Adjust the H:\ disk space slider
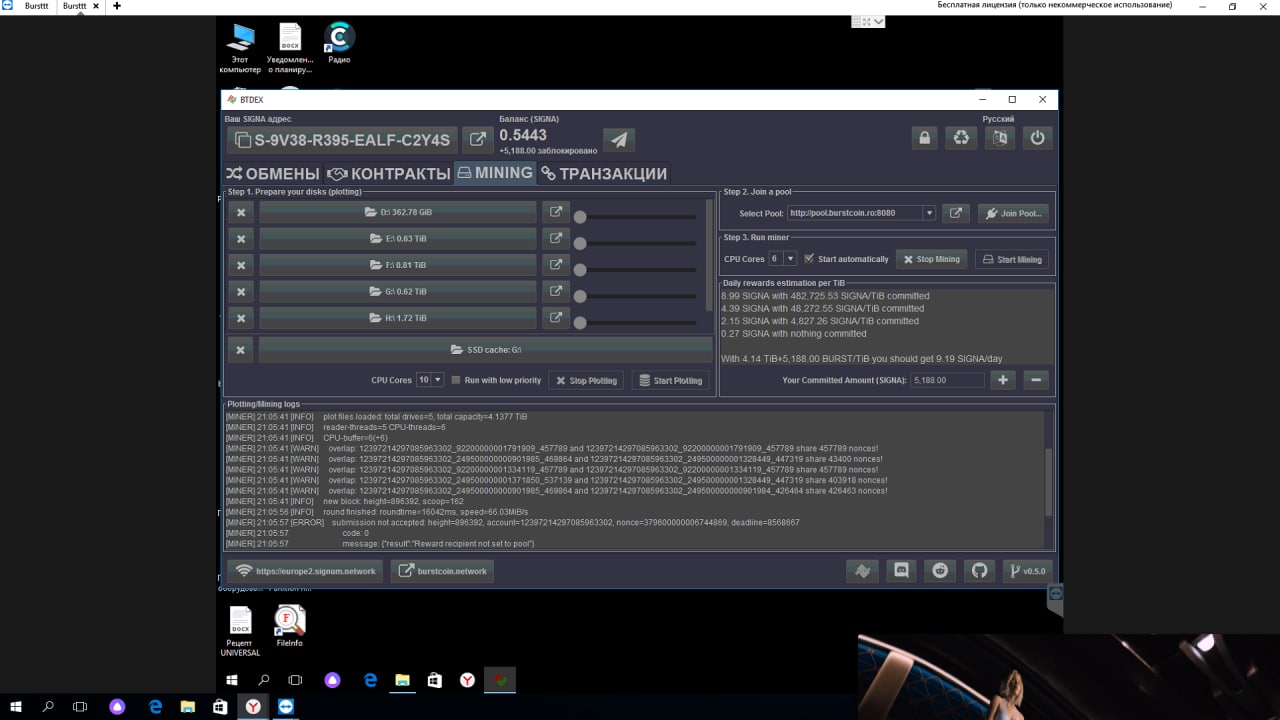This screenshot has width=1280, height=720. click(635, 323)
